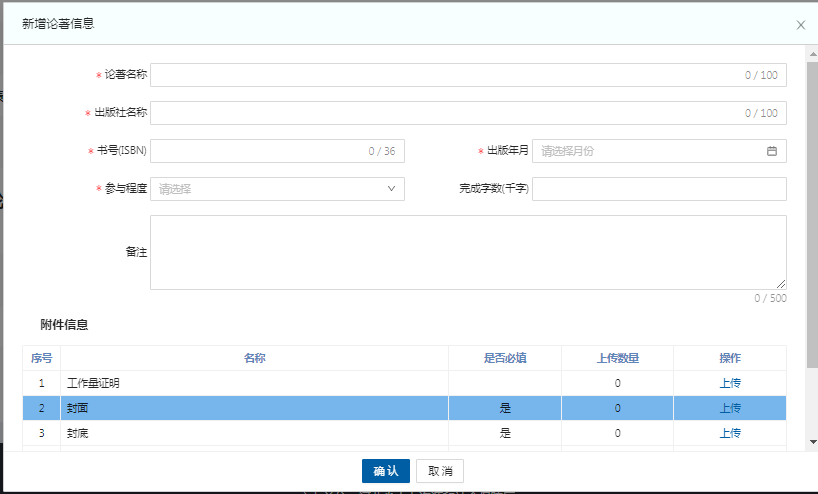The image size is (818, 494).
Task: Click the 是否必填 column header
Action: click(505, 358)
